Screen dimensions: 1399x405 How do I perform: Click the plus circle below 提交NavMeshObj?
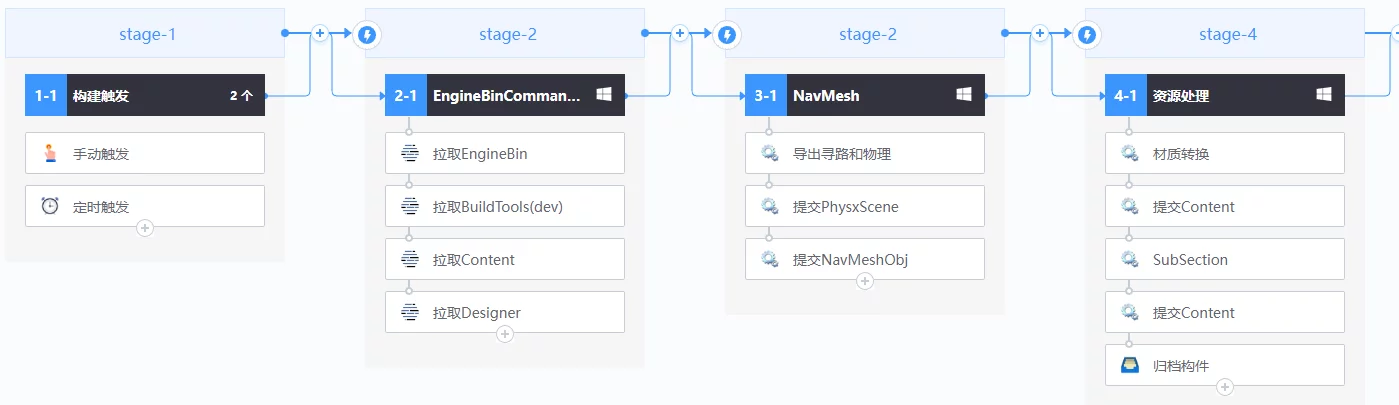click(x=865, y=281)
